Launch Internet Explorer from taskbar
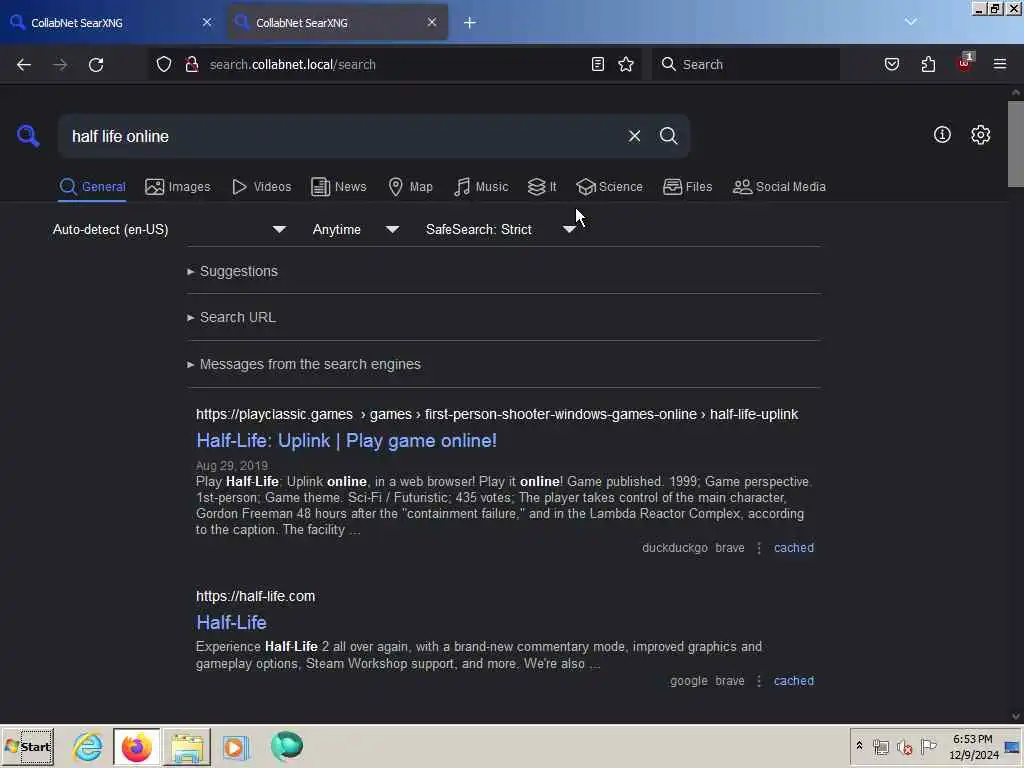The width and height of the screenshot is (1024, 768). point(88,747)
